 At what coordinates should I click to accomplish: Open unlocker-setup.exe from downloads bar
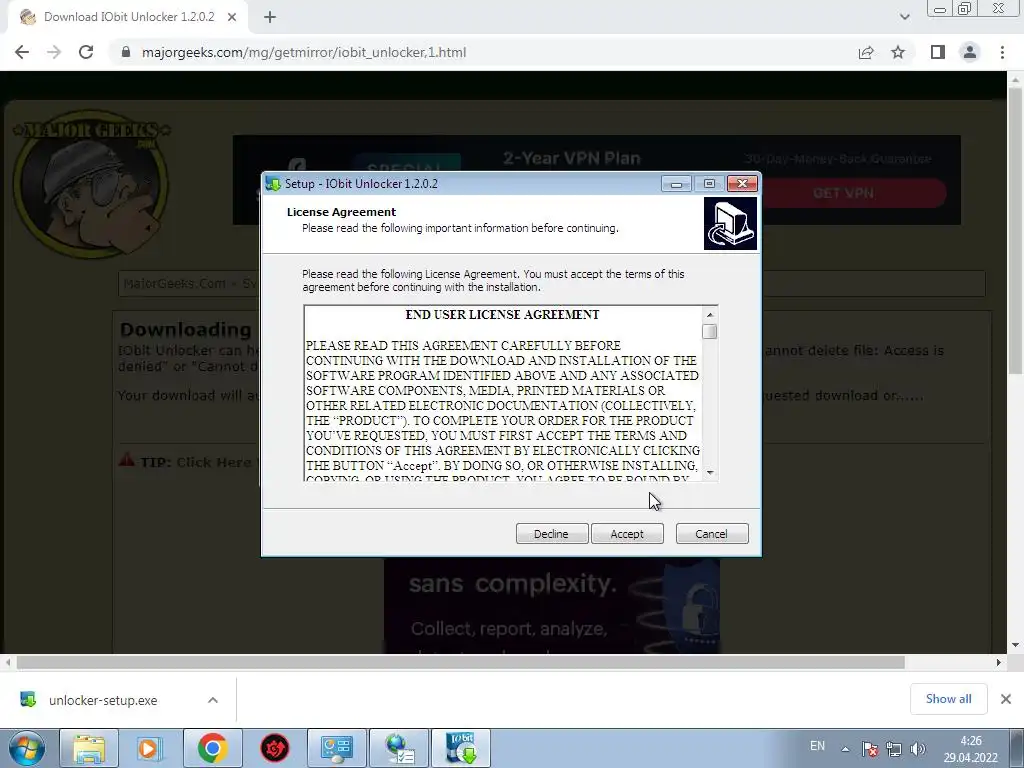(x=103, y=700)
